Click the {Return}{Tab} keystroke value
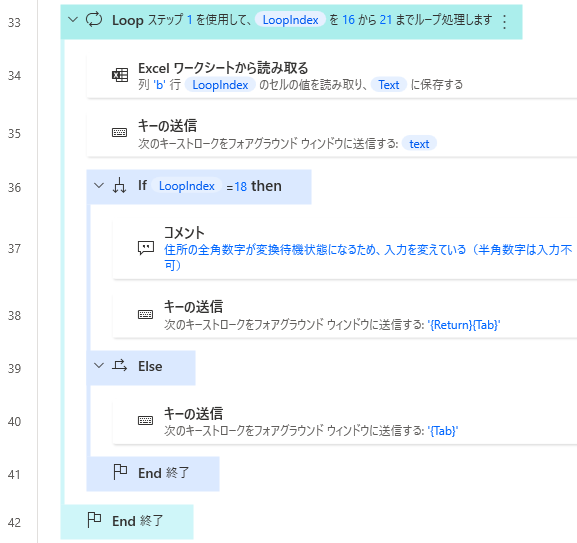Viewport: 577px width, 543px height. [464, 325]
